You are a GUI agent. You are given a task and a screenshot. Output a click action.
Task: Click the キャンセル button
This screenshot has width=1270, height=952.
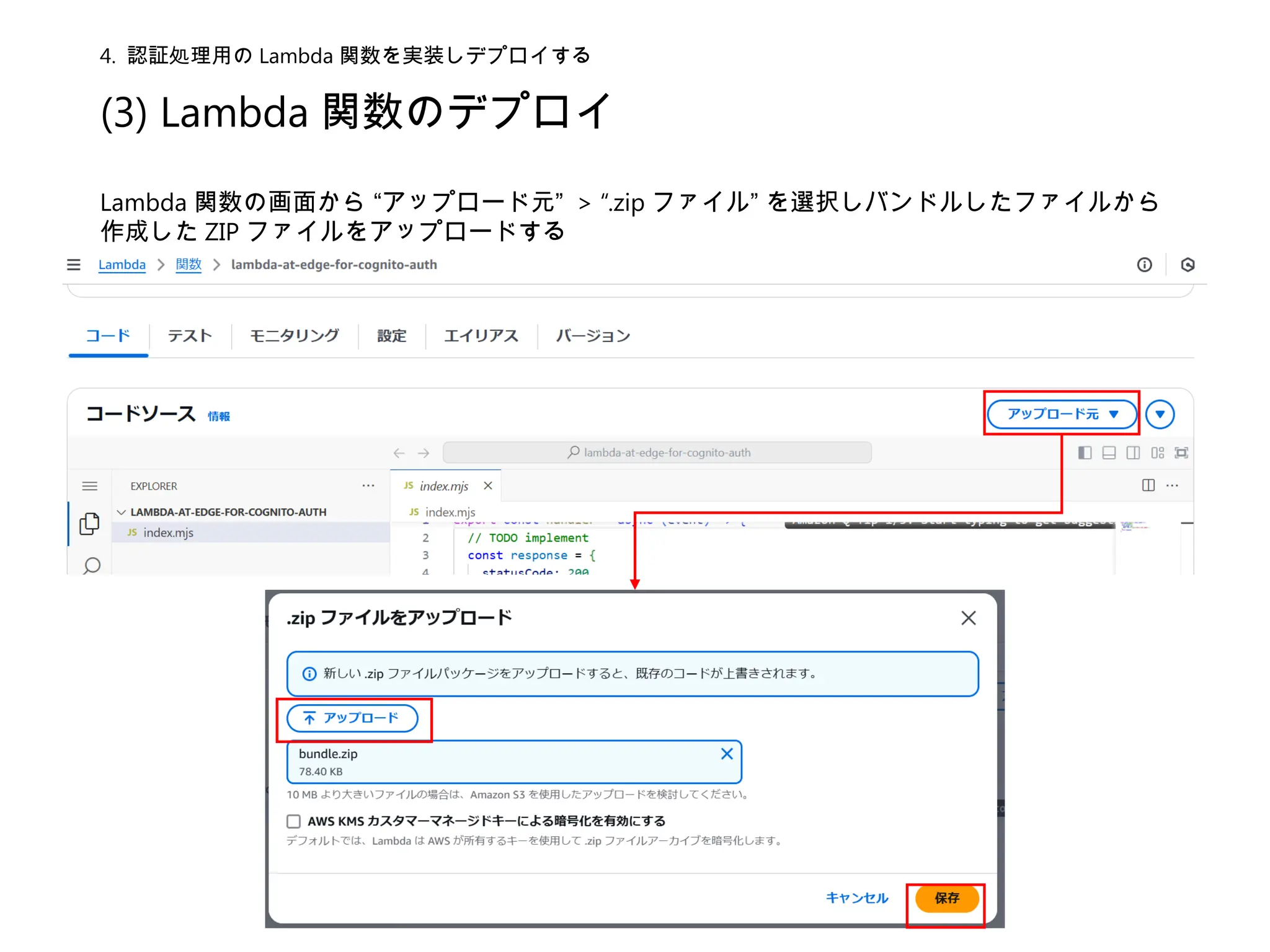point(857,898)
